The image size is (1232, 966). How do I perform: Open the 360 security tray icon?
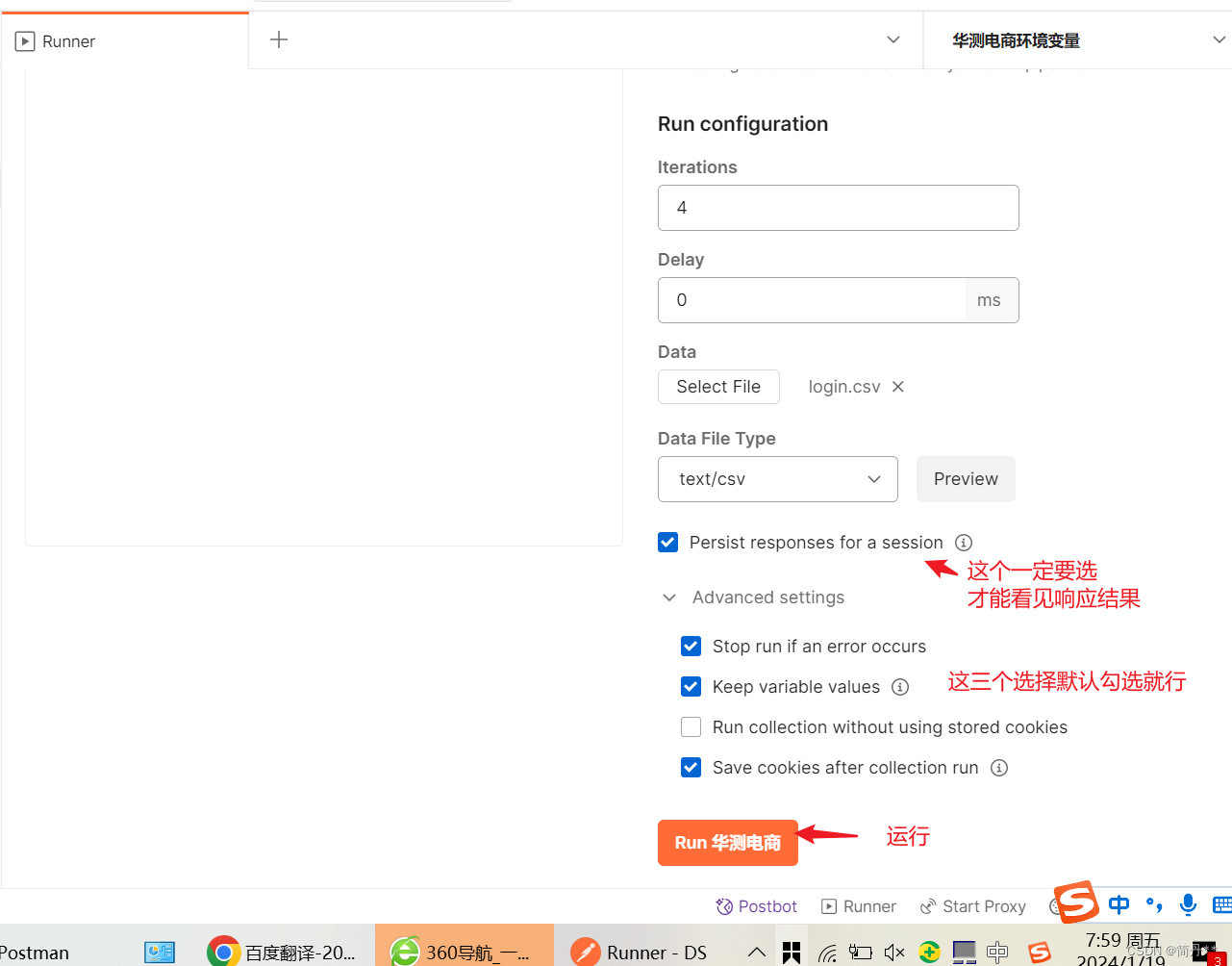(929, 953)
